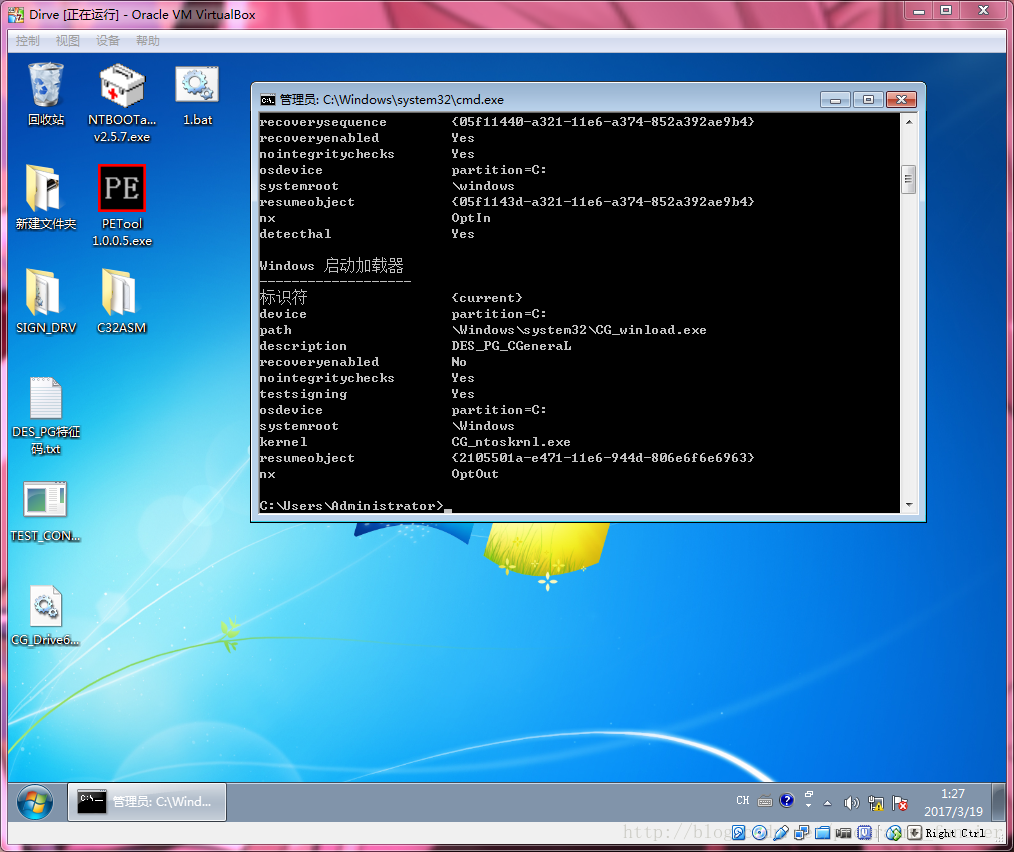Click the cmd scrollbar thumb
This screenshot has height=852, width=1014.
coord(909,179)
